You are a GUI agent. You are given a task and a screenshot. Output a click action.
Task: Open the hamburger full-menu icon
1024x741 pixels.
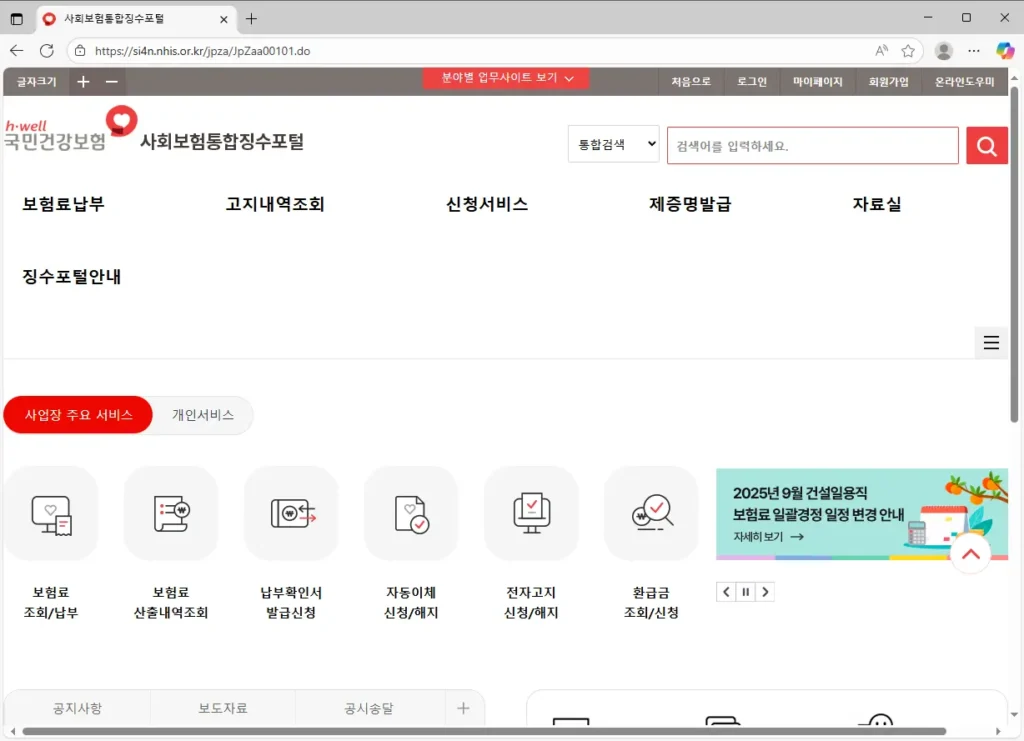(x=990, y=342)
